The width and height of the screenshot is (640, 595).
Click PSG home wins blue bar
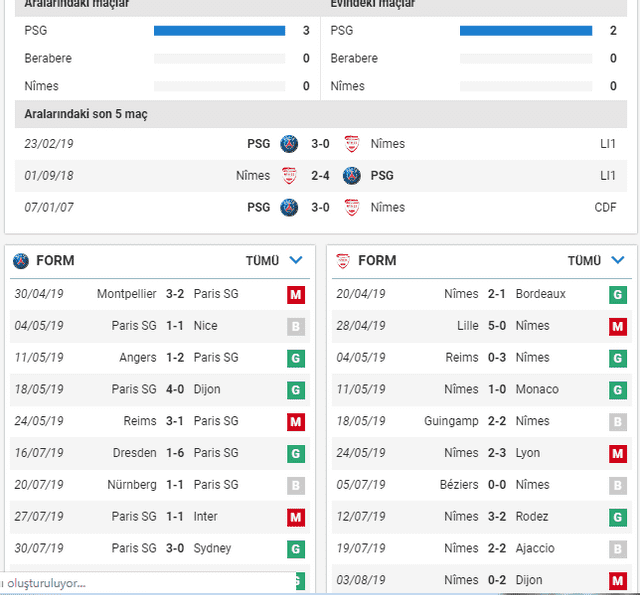click(x=526, y=31)
